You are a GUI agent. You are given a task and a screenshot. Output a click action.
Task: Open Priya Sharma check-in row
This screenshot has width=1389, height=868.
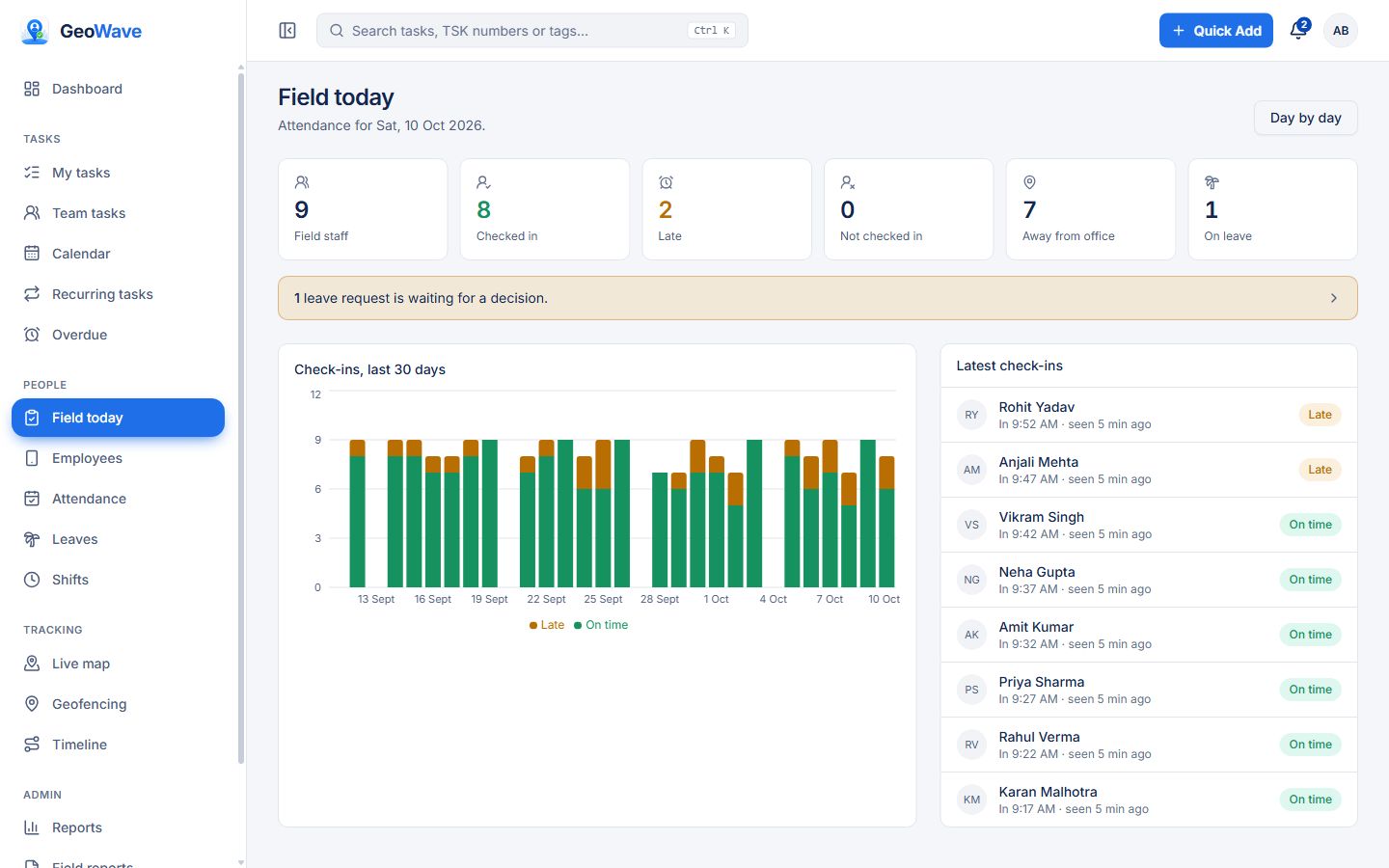pyautogui.click(x=1149, y=690)
